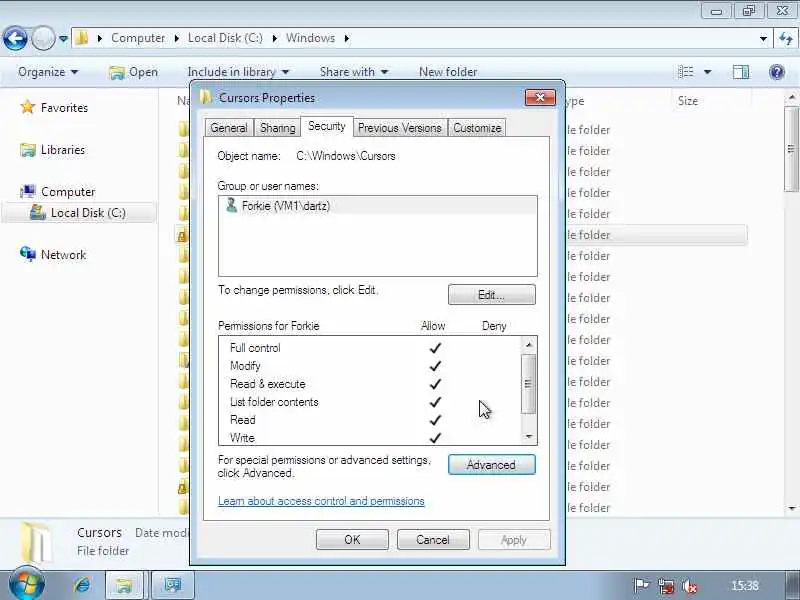Image resolution: width=800 pixels, height=600 pixels.
Task: Open Learn about access control and permissions
Action: click(x=321, y=501)
